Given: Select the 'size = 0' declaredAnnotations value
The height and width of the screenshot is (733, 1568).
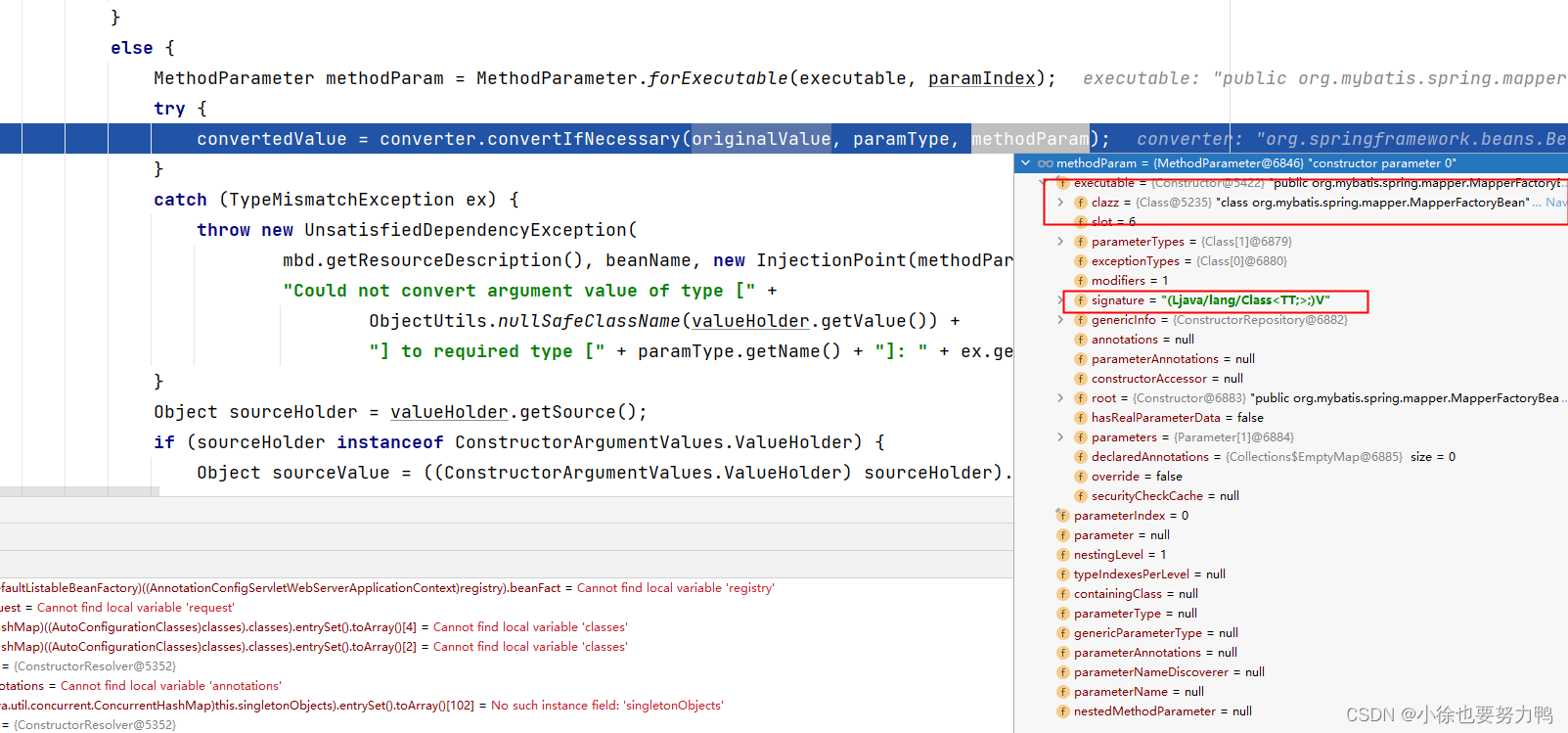Looking at the screenshot, I should pyautogui.click(x=1433, y=457).
